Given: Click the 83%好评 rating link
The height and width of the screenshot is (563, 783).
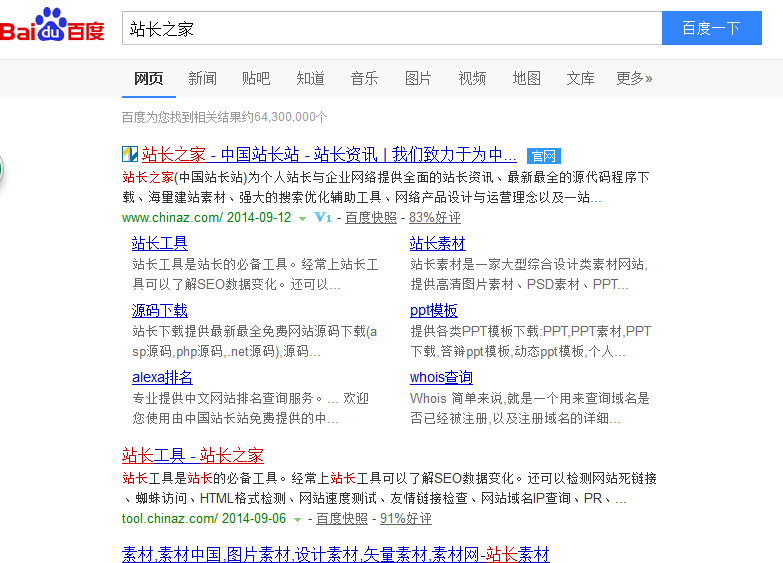Looking at the screenshot, I should [x=435, y=217].
